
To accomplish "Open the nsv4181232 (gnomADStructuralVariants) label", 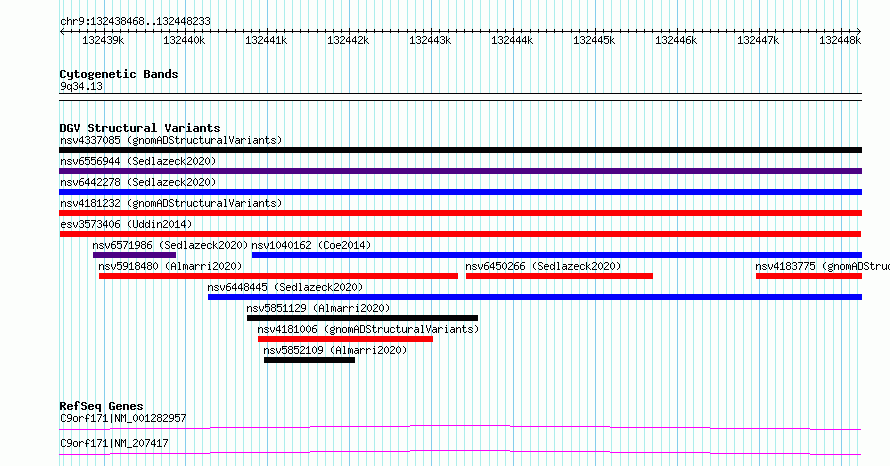I will click(171, 203).
